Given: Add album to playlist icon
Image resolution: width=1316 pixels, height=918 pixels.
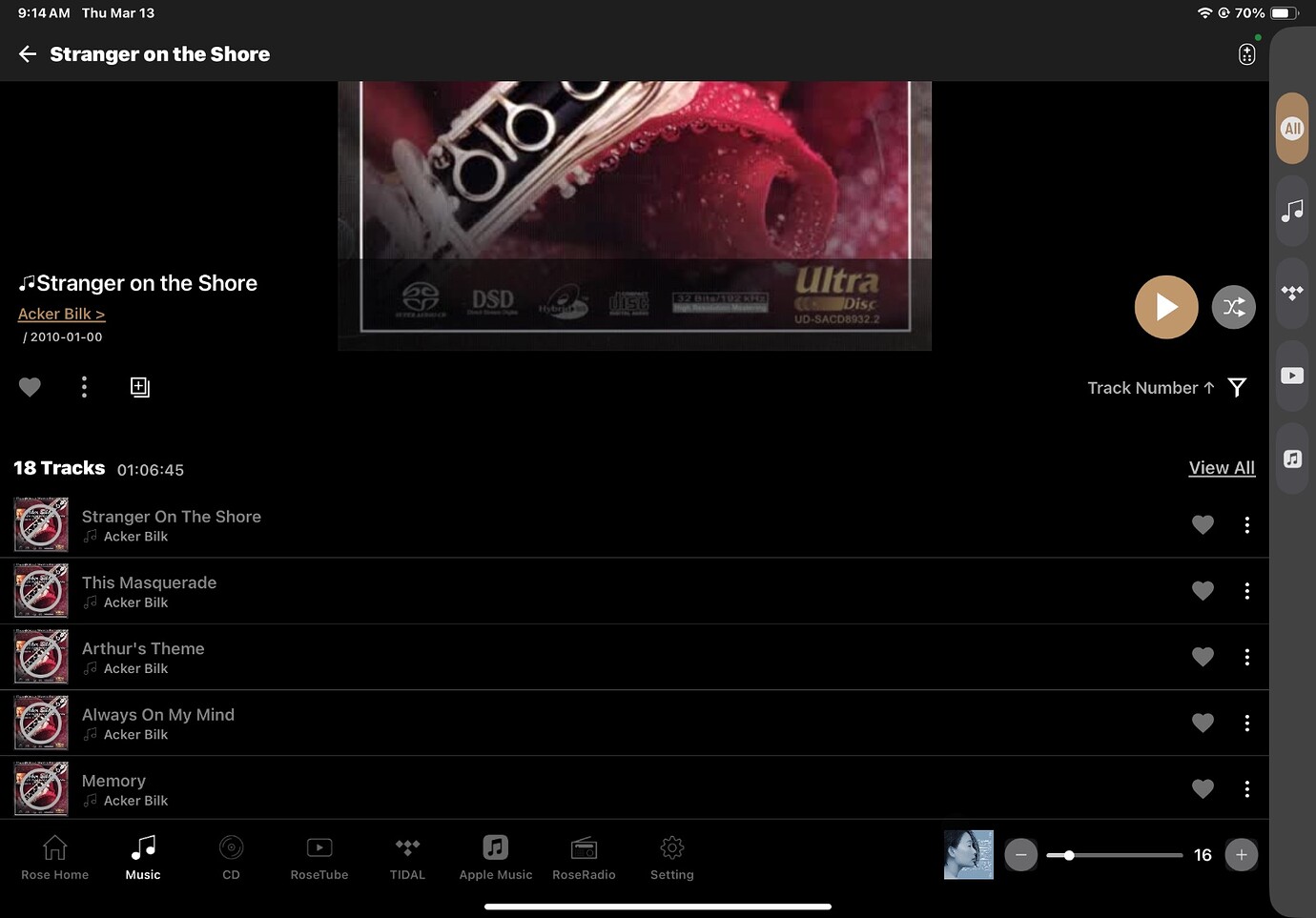Looking at the screenshot, I should (x=140, y=387).
